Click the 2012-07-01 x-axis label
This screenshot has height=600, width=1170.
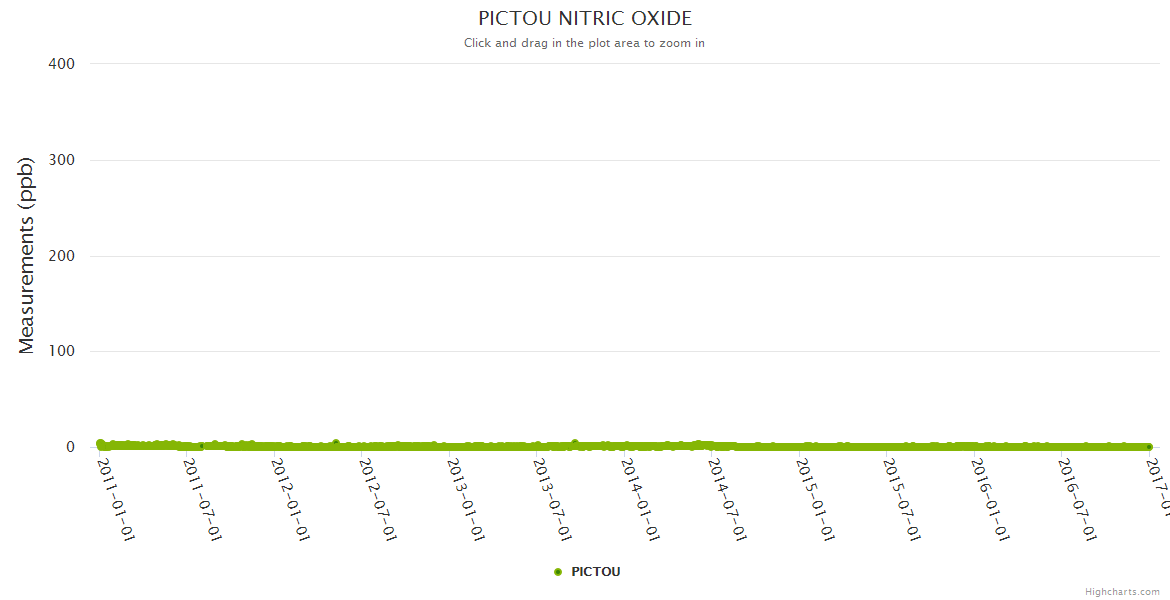point(378,499)
